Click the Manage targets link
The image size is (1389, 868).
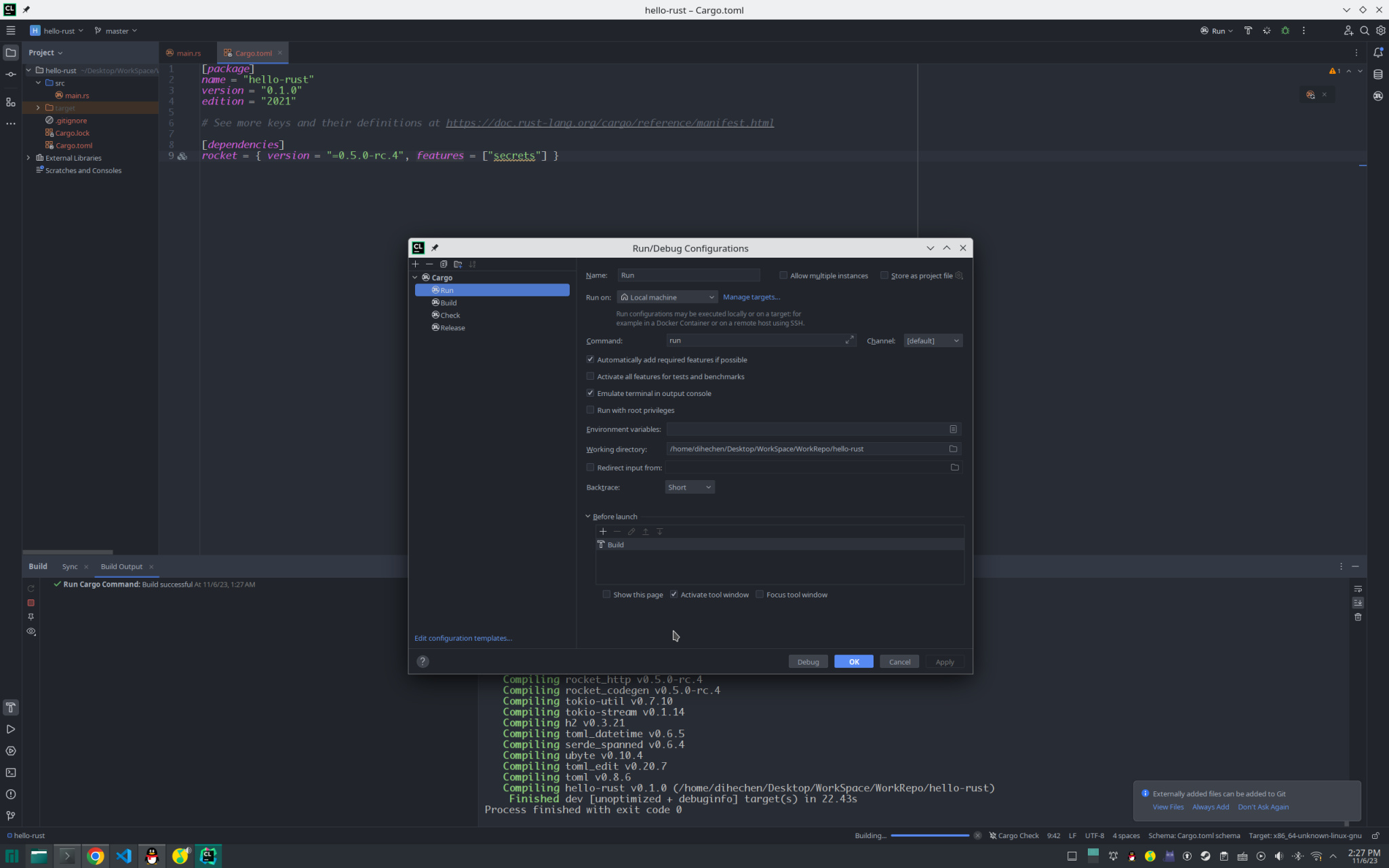(751, 297)
